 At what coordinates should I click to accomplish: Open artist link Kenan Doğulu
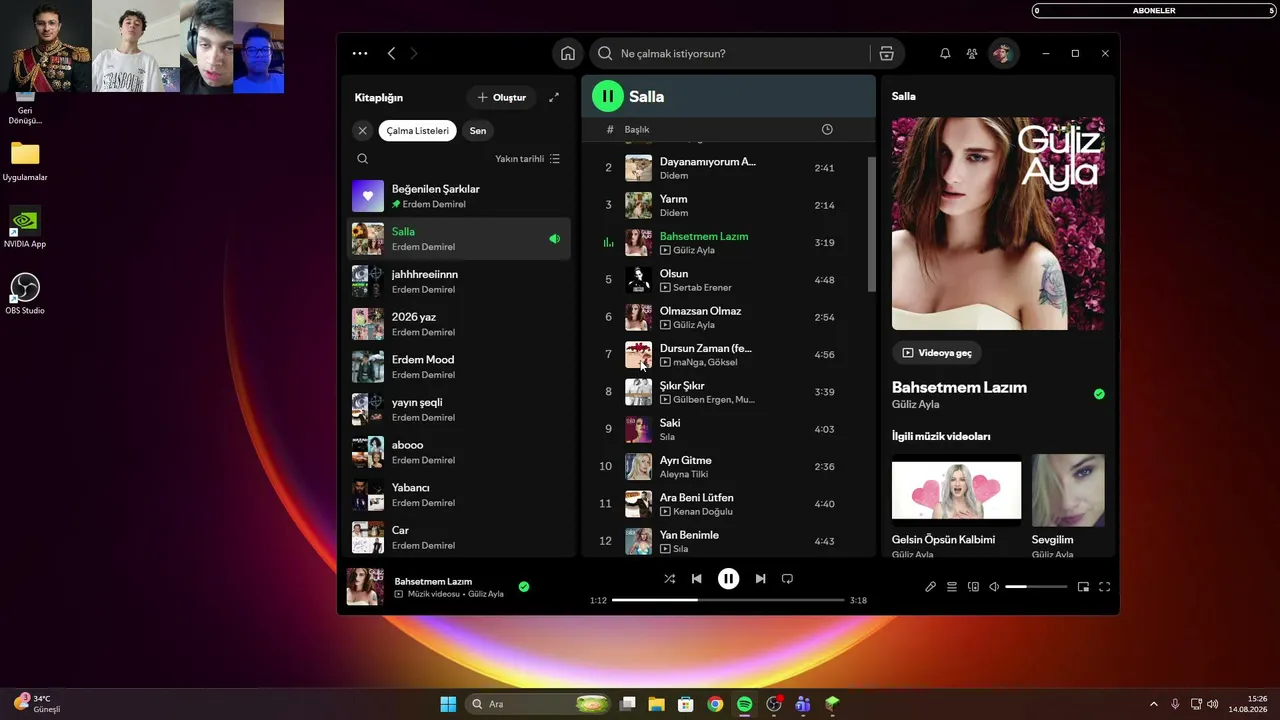(x=703, y=512)
